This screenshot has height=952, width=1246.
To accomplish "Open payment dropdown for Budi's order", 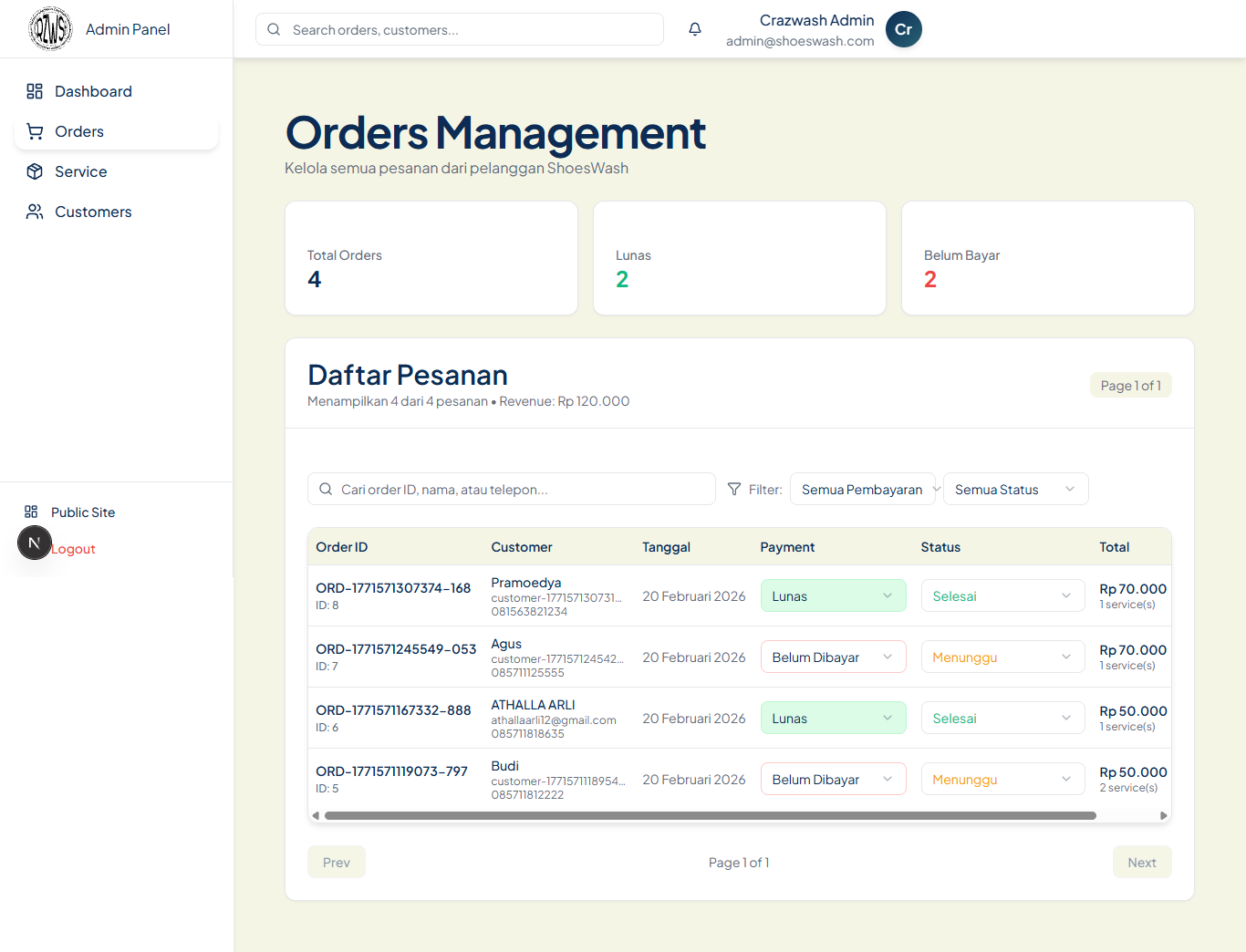I will [x=834, y=779].
